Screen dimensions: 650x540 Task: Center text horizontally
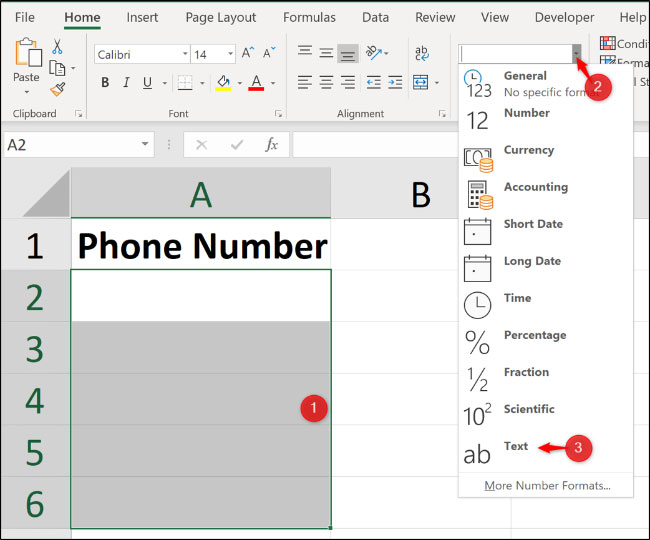[x=326, y=82]
